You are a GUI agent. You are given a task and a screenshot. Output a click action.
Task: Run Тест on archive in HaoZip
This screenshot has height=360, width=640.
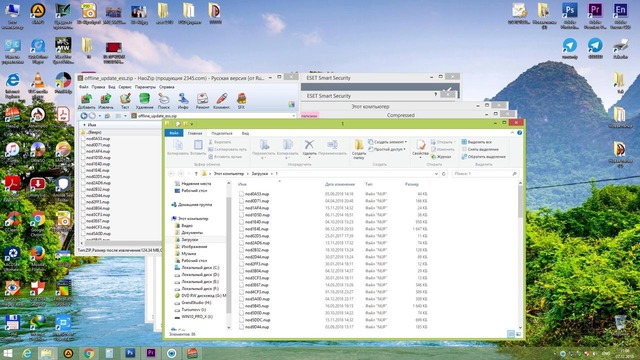pyautogui.click(x=125, y=101)
